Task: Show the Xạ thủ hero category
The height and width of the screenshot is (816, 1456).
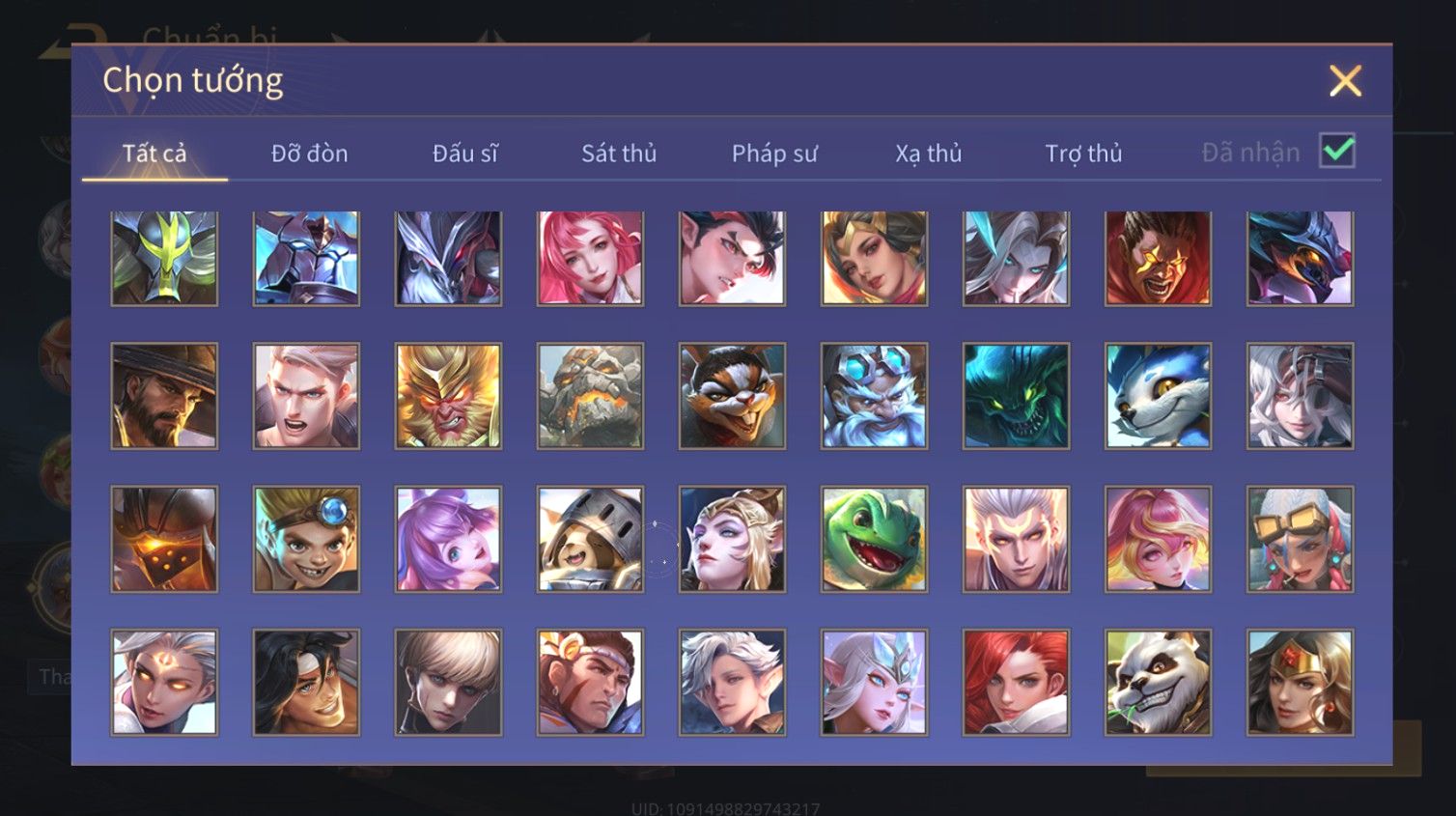Action: coord(929,153)
